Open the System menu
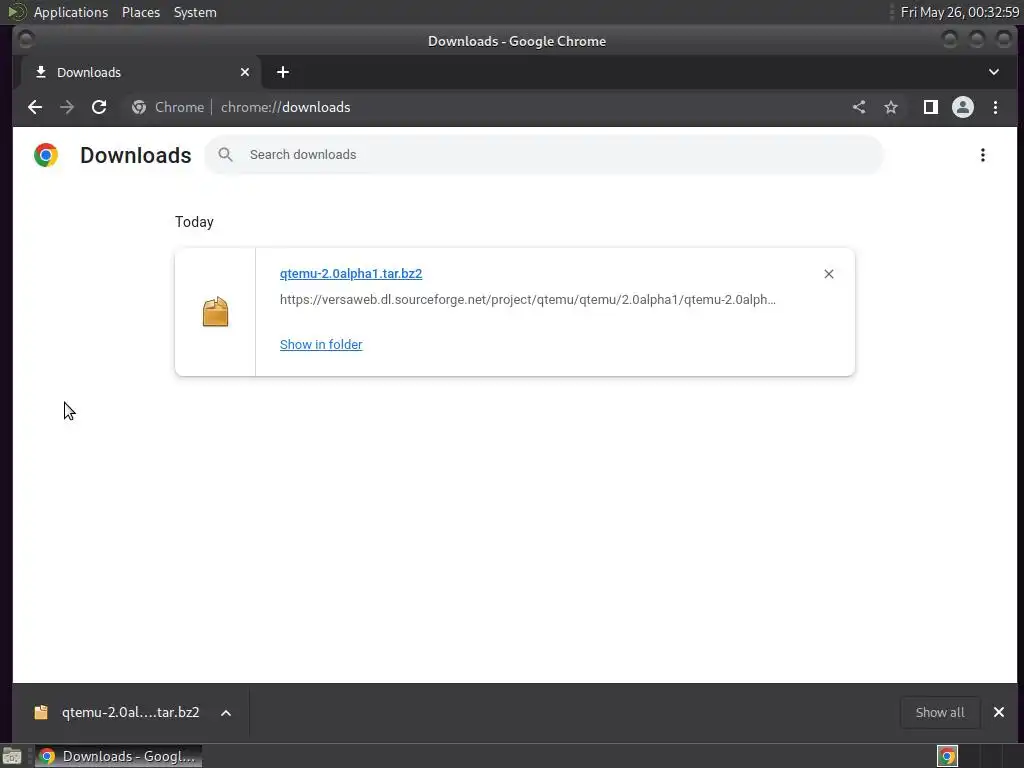Viewport: 1024px width, 768px height. click(x=195, y=12)
